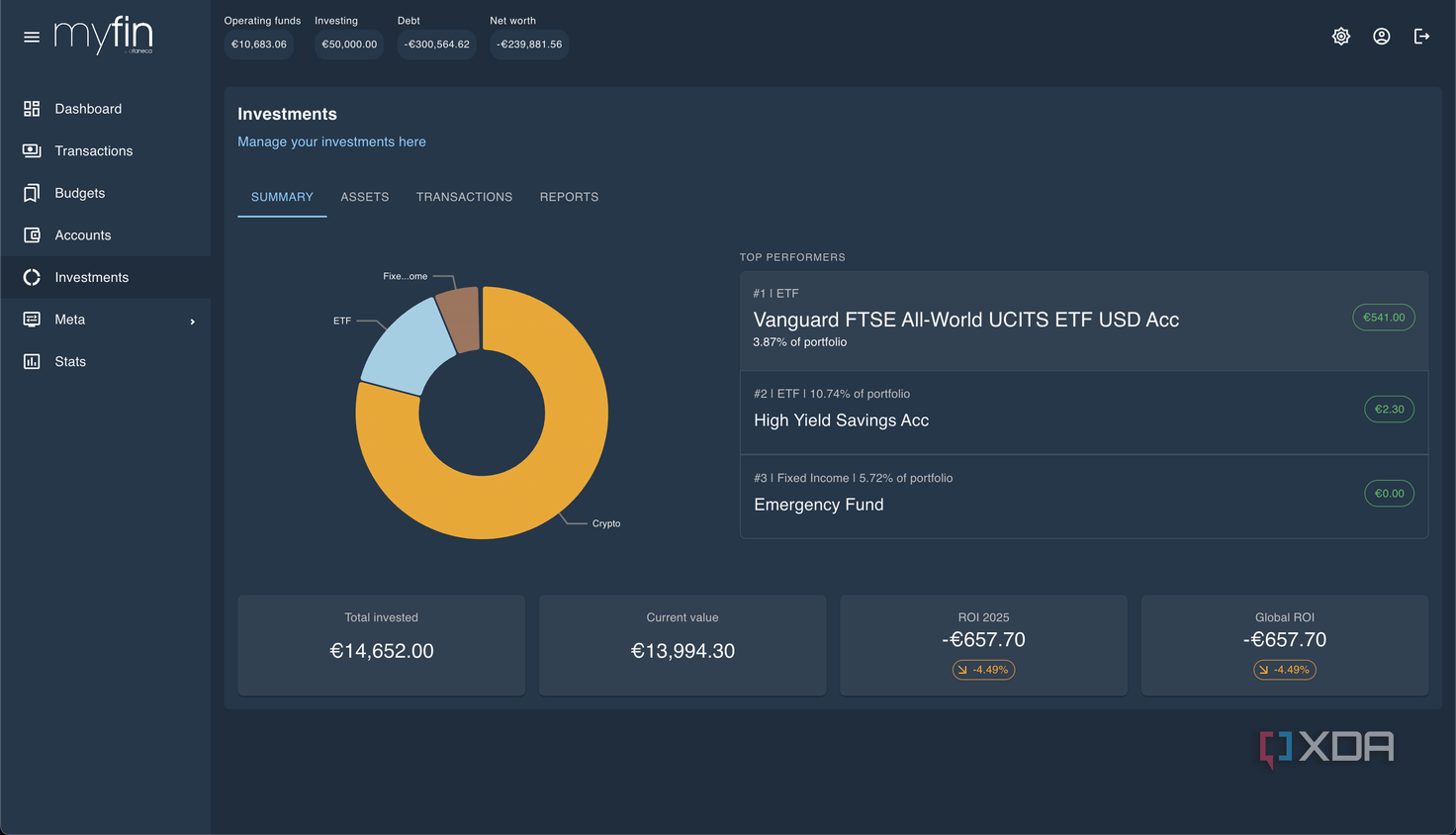Click the myfin logo
1456x835 pixels.
104,35
